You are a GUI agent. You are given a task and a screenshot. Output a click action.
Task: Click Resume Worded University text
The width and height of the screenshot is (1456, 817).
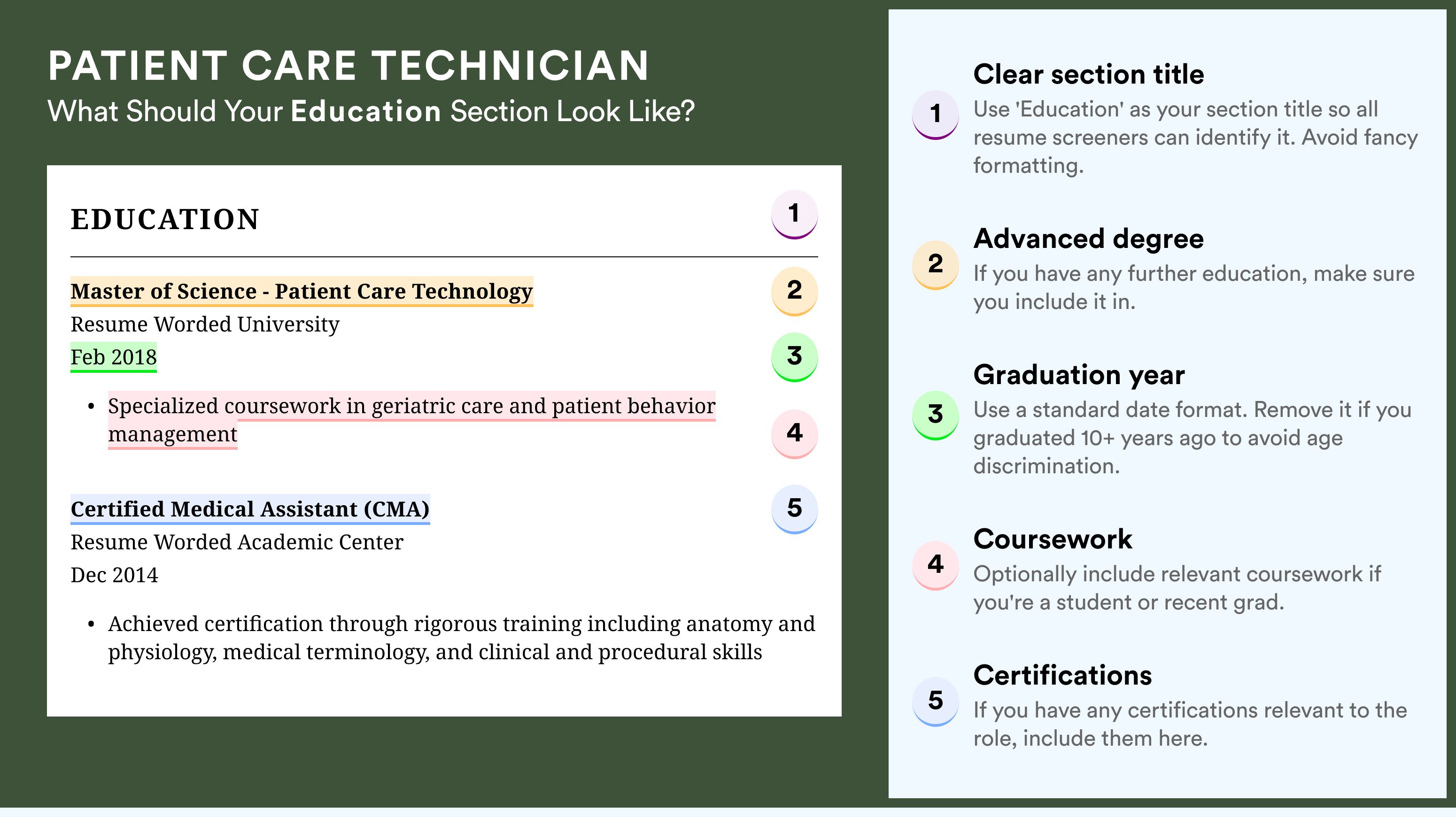205,324
